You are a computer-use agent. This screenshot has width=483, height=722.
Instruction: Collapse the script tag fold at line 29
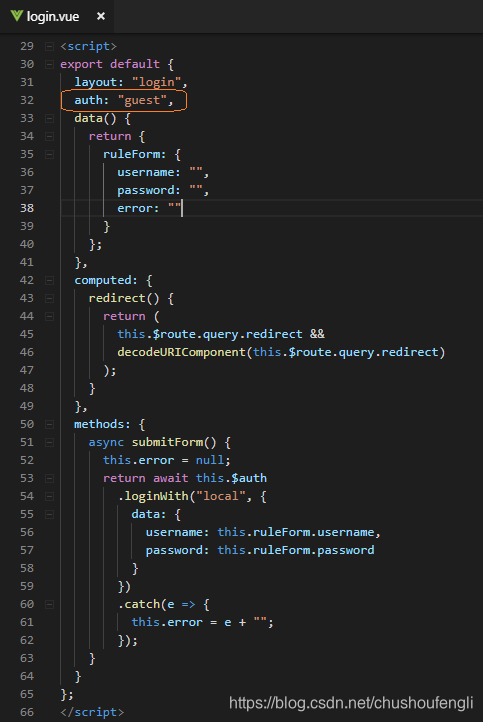(49, 46)
